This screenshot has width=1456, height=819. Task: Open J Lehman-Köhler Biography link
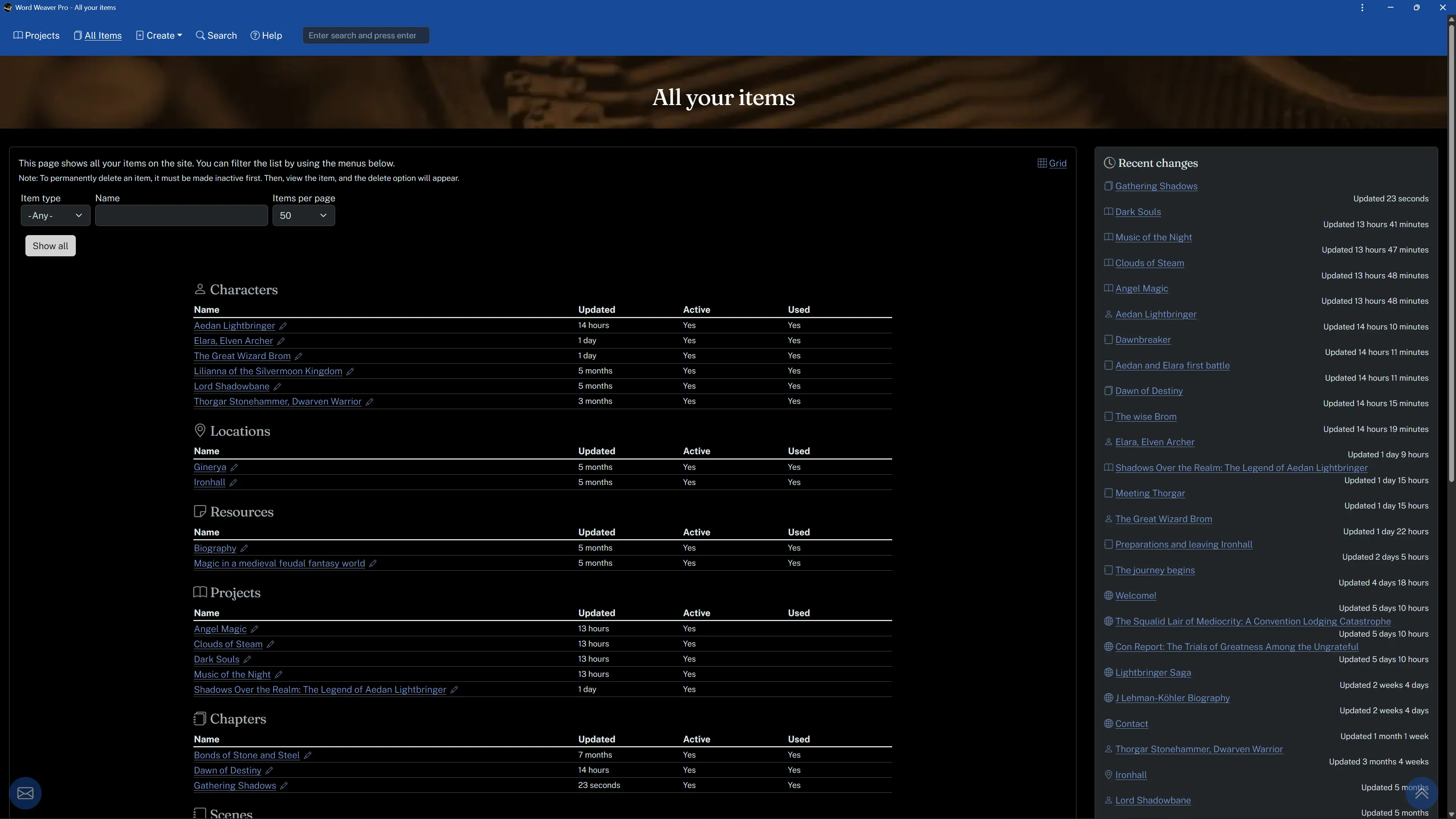pos(1172,698)
